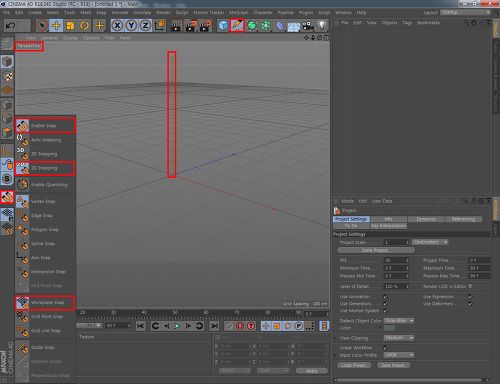This screenshot has width=500, height=384.
Task: Toggle Vertex Snap
Action: click(x=45, y=201)
